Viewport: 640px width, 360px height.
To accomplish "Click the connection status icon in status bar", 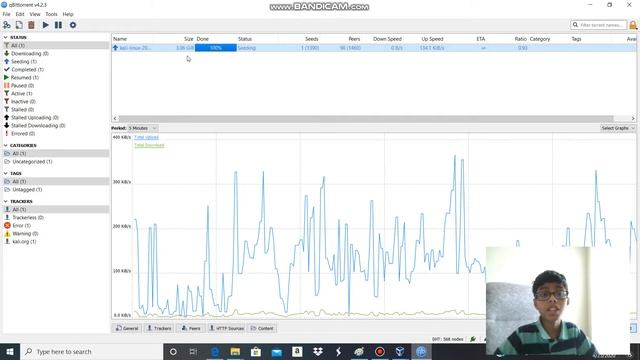I will (x=473, y=339).
